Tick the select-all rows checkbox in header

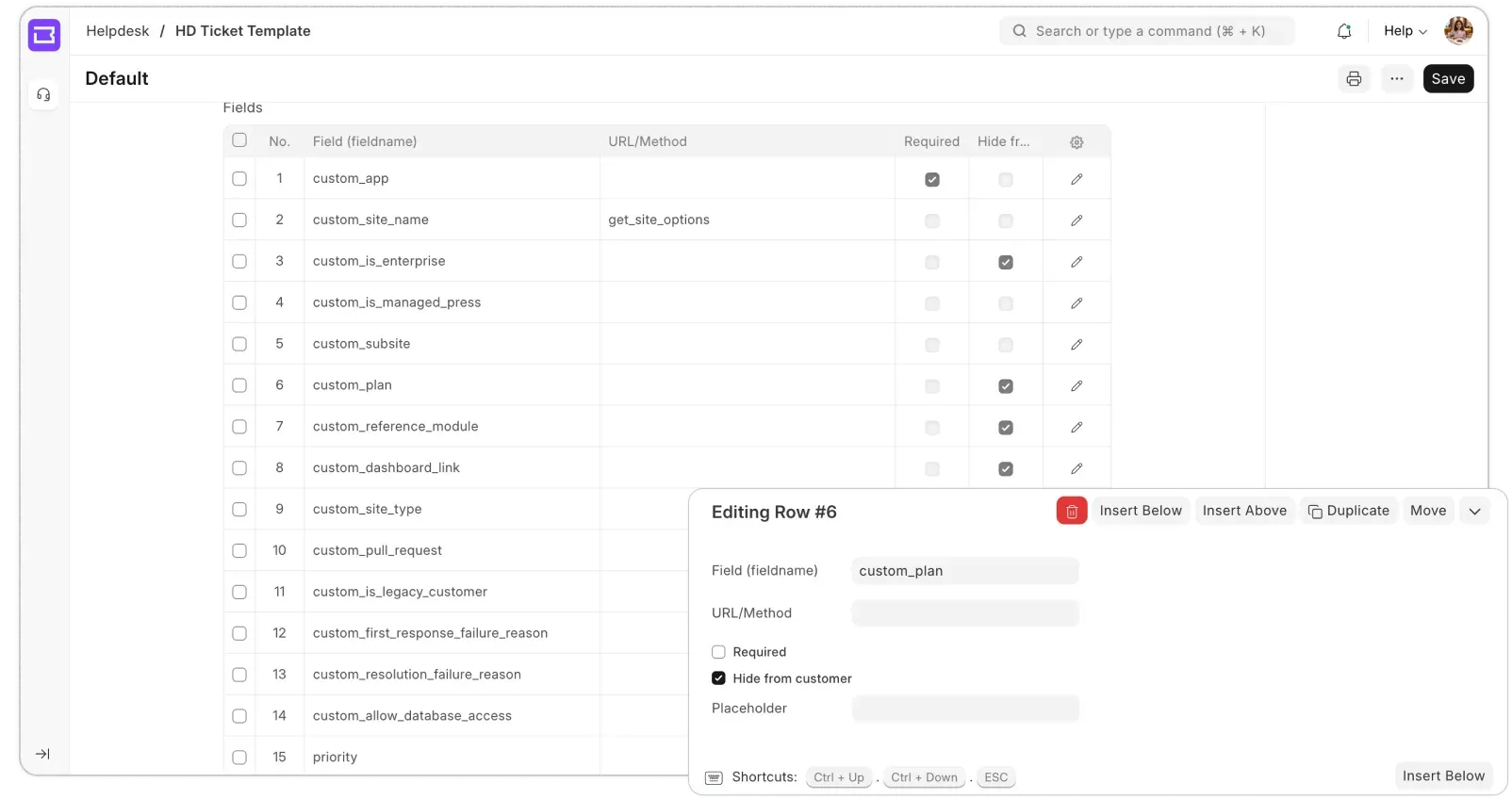click(x=239, y=140)
